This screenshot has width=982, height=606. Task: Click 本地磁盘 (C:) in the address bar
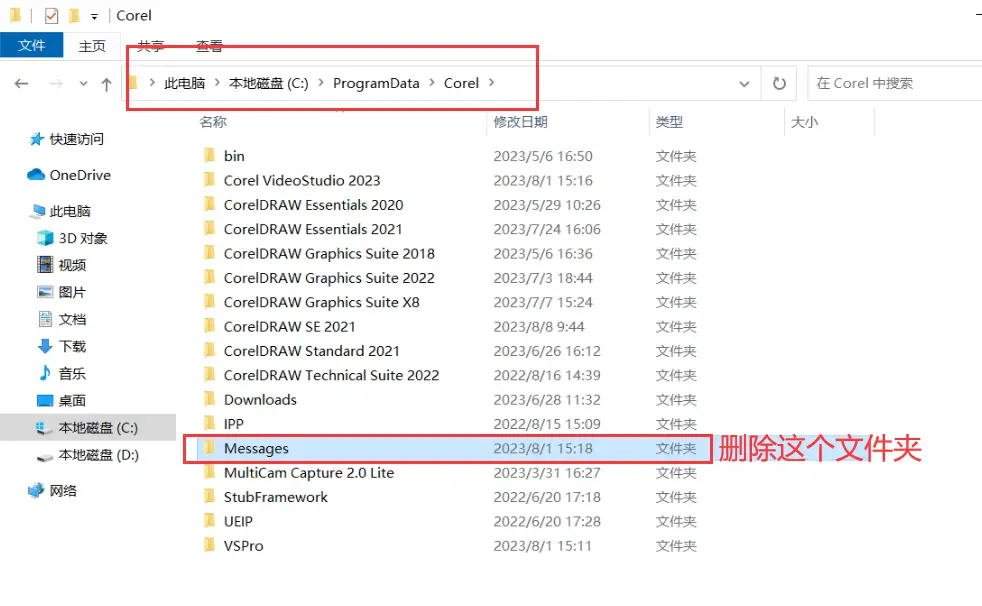point(269,83)
